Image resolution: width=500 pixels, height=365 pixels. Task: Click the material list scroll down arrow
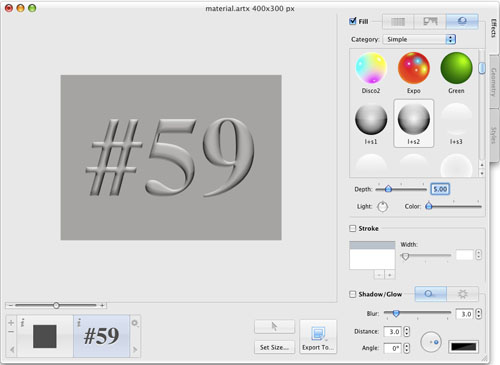pos(481,173)
